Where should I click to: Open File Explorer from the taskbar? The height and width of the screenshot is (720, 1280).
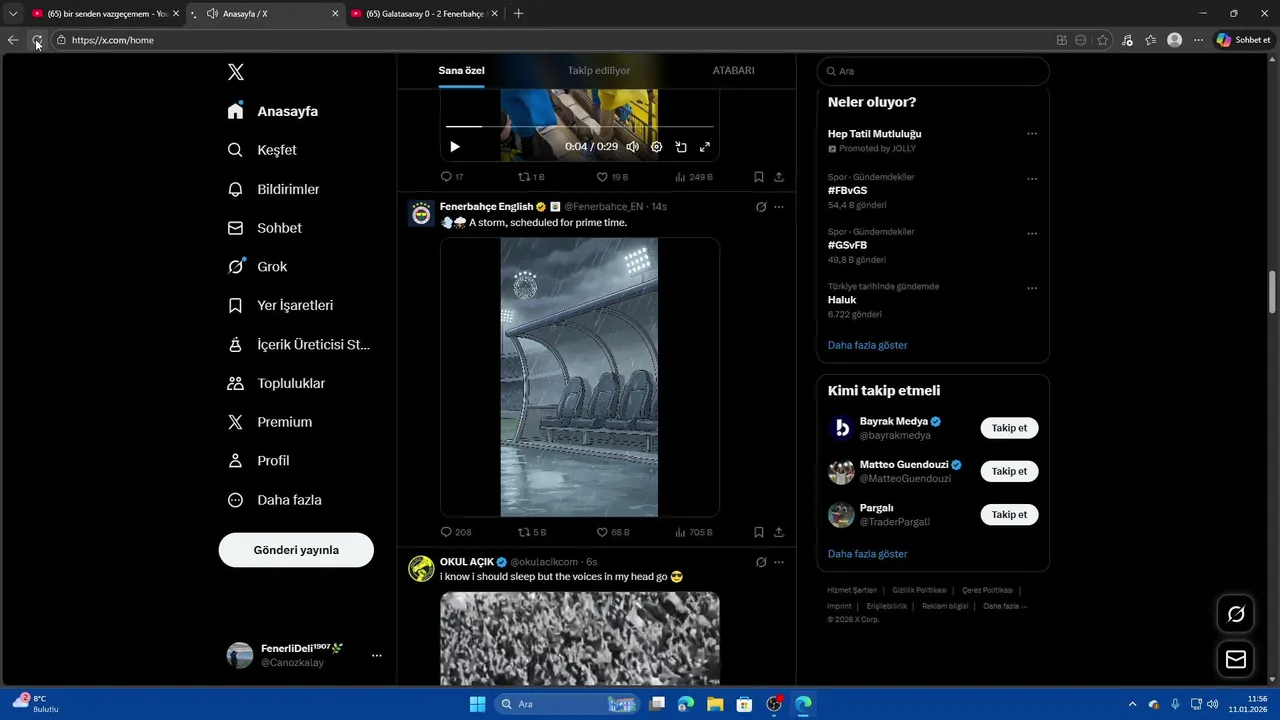tap(715, 704)
